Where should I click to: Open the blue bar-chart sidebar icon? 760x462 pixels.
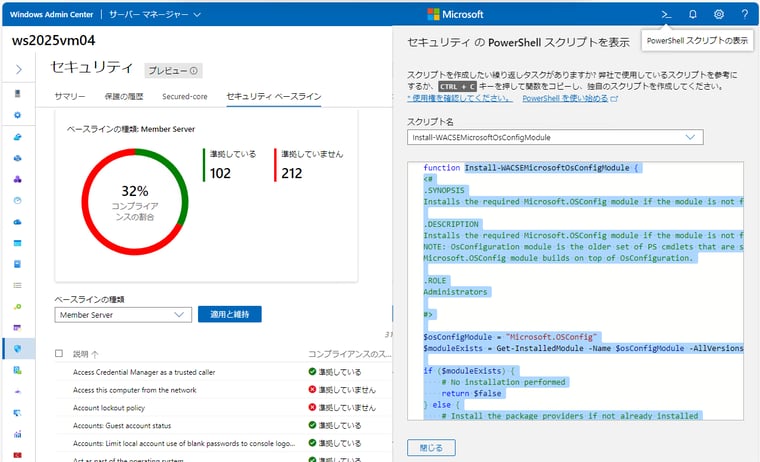(x=17, y=434)
